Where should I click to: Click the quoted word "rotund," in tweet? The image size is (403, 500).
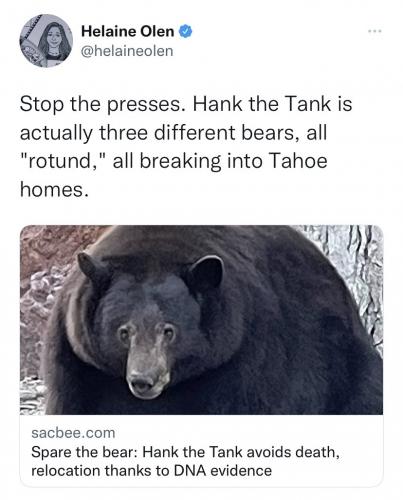click(x=63, y=162)
